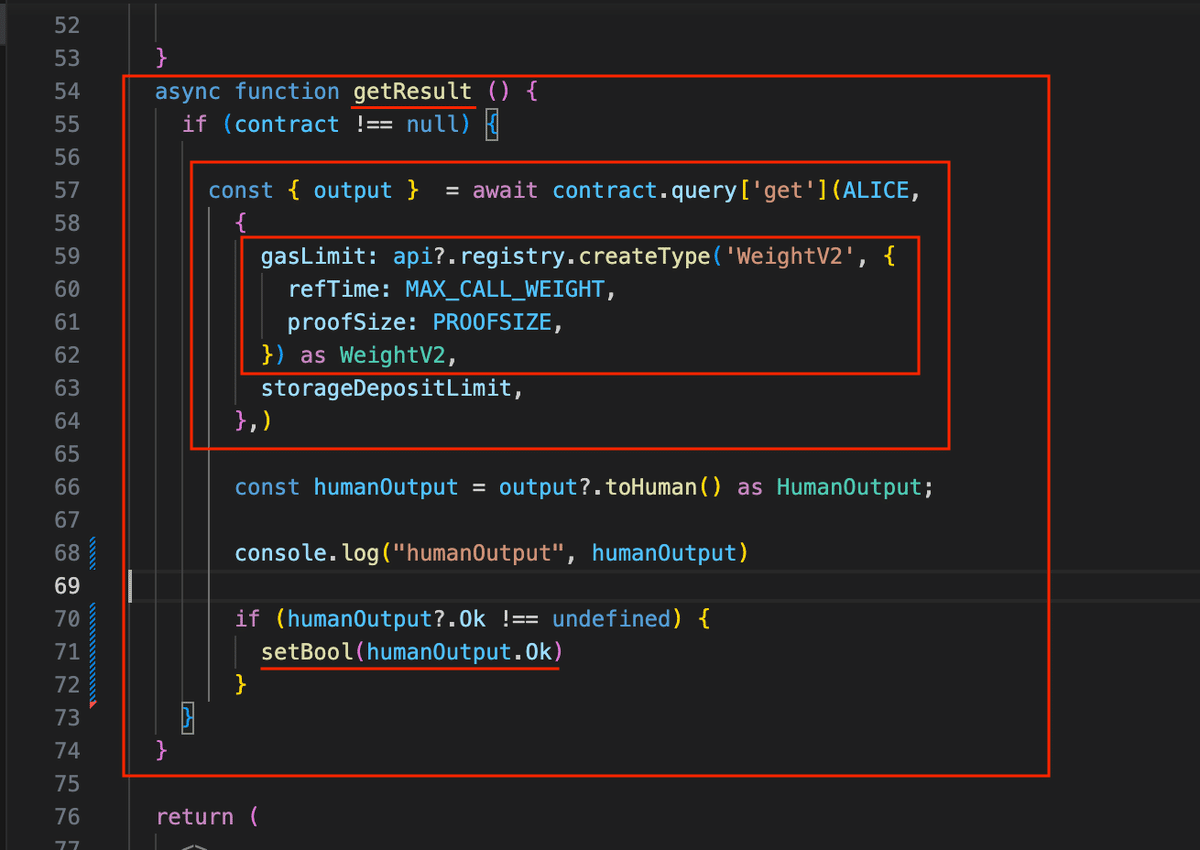The width and height of the screenshot is (1200, 850).
Task: Click the async keyword on line 54
Action: [188, 91]
